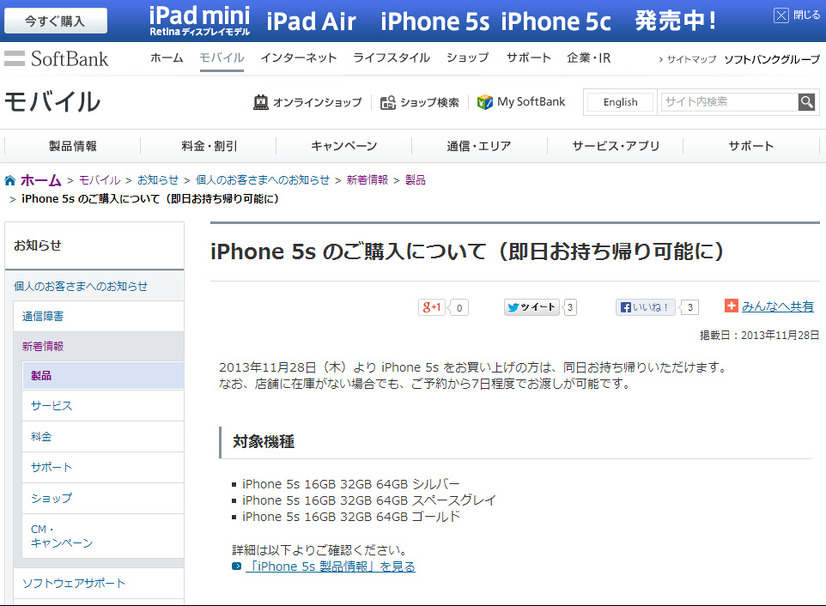This screenshot has width=826, height=606.
Task: Click the iPhone 5s シルバー list item
Action: (x=351, y=484)
